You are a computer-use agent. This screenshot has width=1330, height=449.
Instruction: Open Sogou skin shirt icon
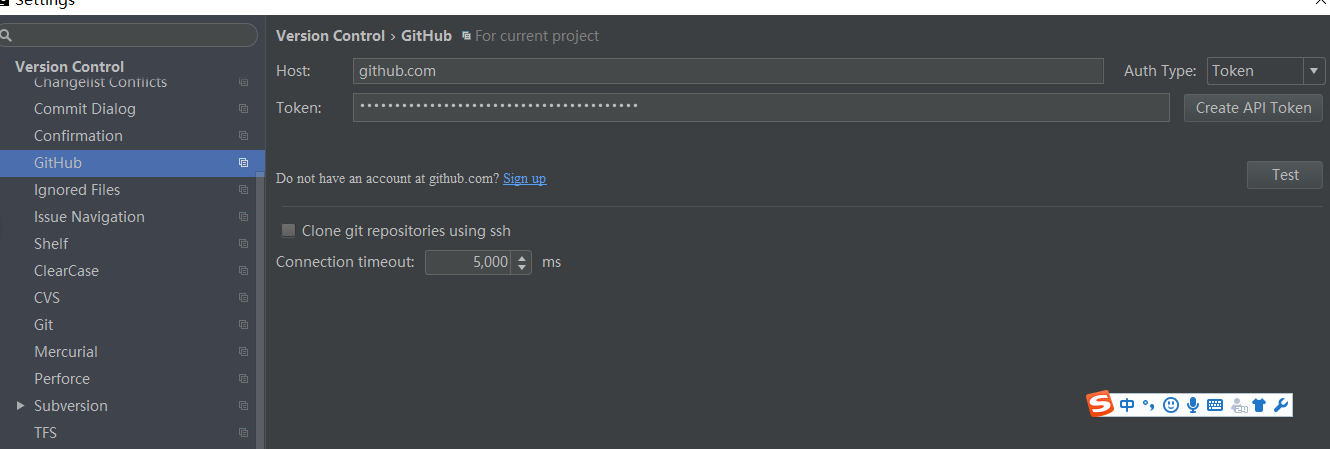(1259, 405)
